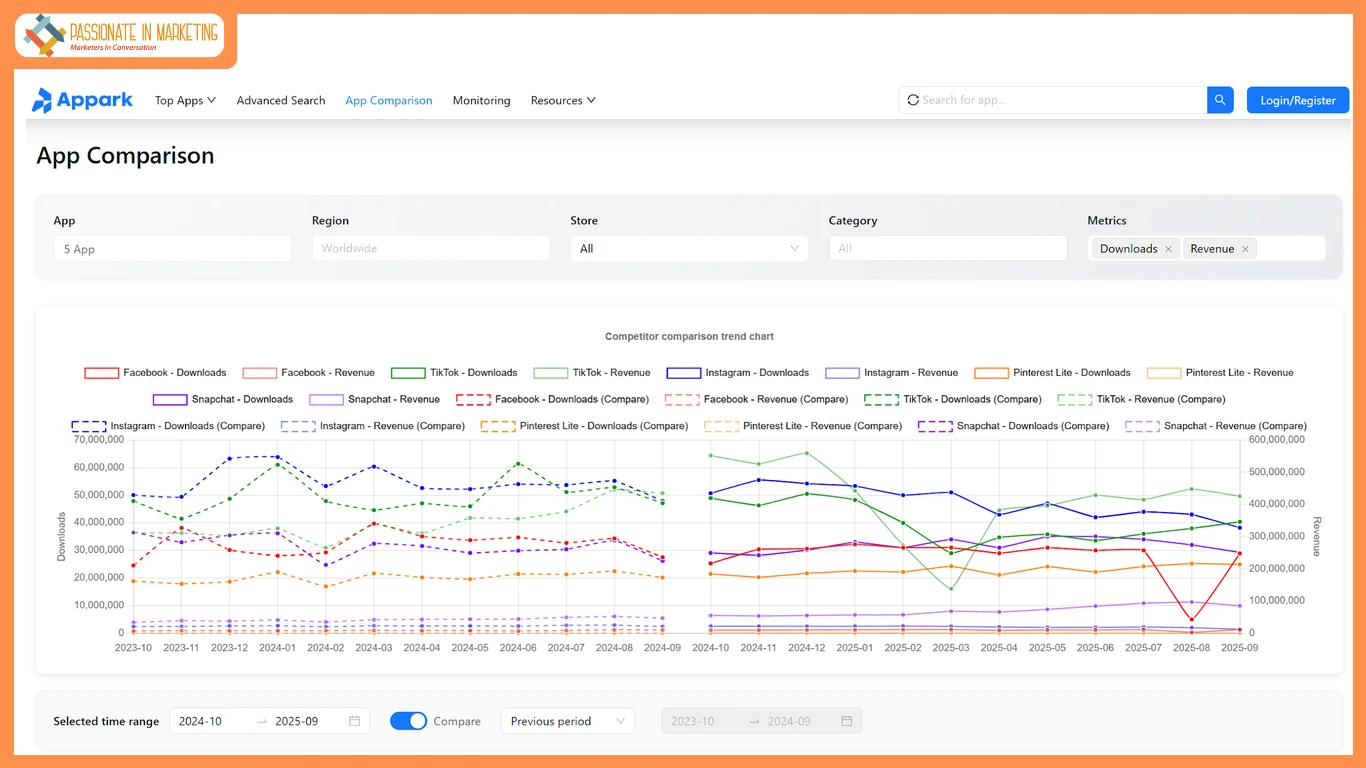Click refresh icon in the search box
Screen dimensions: 1366x768
pos(912,100)
